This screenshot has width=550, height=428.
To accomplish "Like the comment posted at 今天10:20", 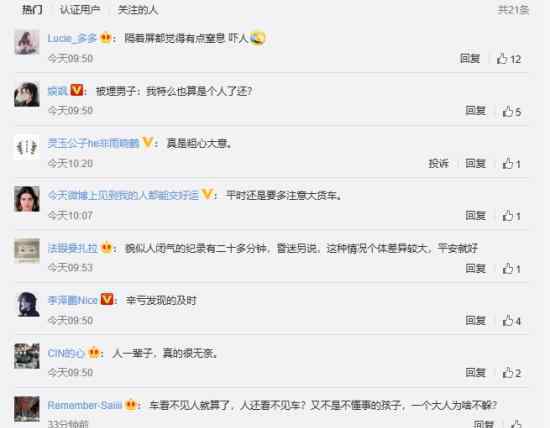I will pyautogui.click(x=512, y=163).
